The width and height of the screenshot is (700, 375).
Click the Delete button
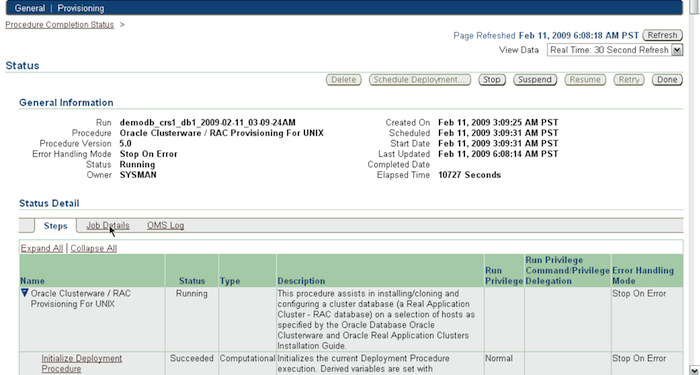pyautogui.click(x=343, y=79)
